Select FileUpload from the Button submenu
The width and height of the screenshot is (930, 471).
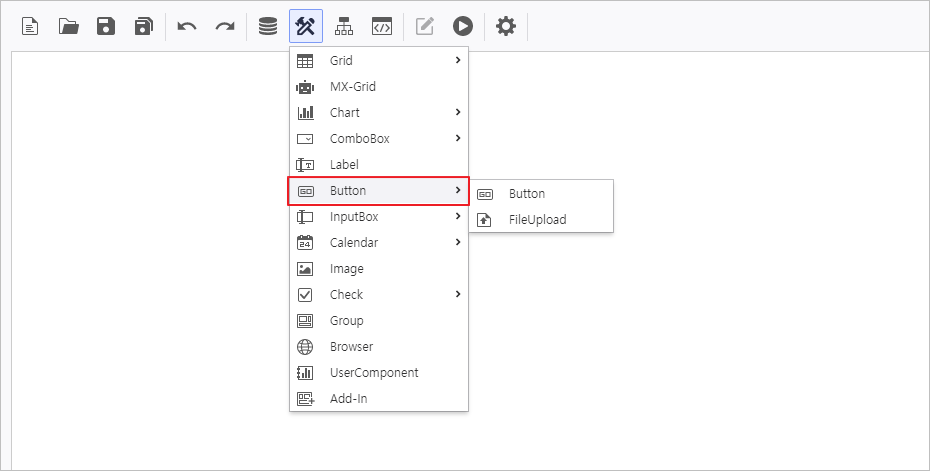[x=537, y=220]
